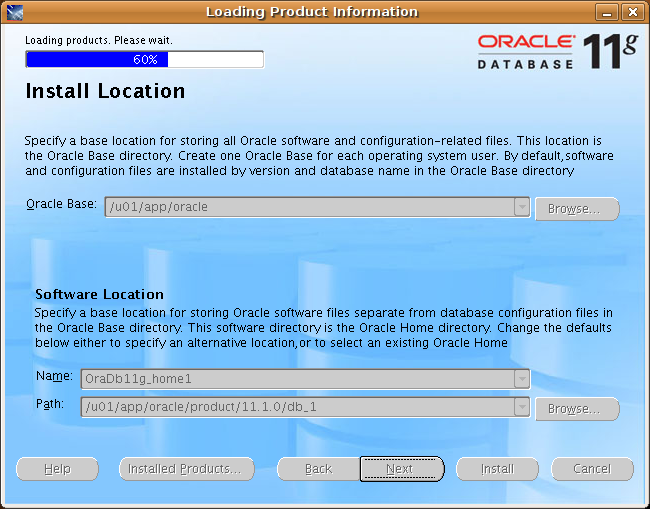This screenshot has height=509, width=650.
Task: Minimize the Loading Product Information window
Action: (607, 12)
